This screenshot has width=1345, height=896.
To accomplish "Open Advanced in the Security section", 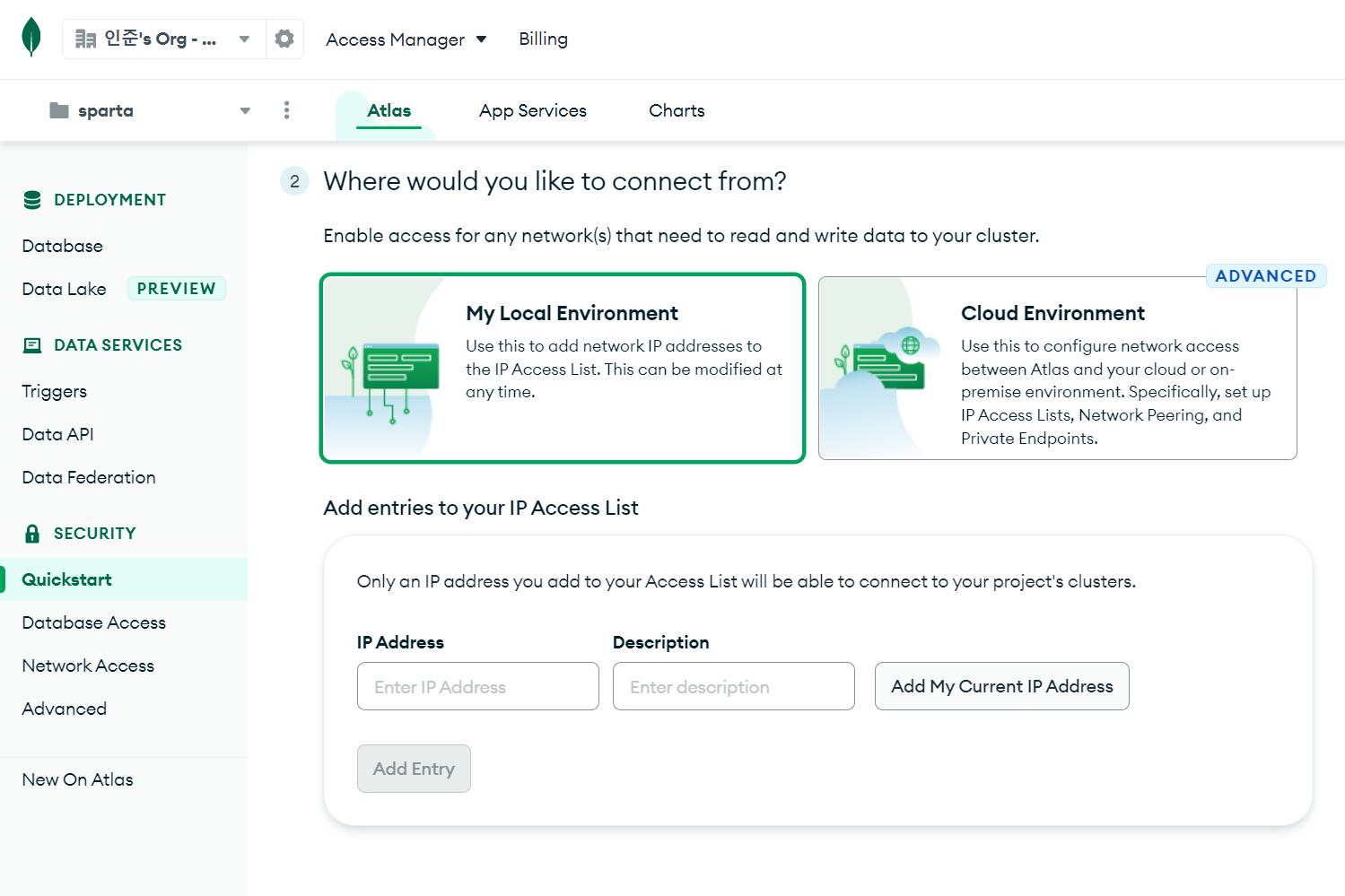I will click(x=65, y=709).
